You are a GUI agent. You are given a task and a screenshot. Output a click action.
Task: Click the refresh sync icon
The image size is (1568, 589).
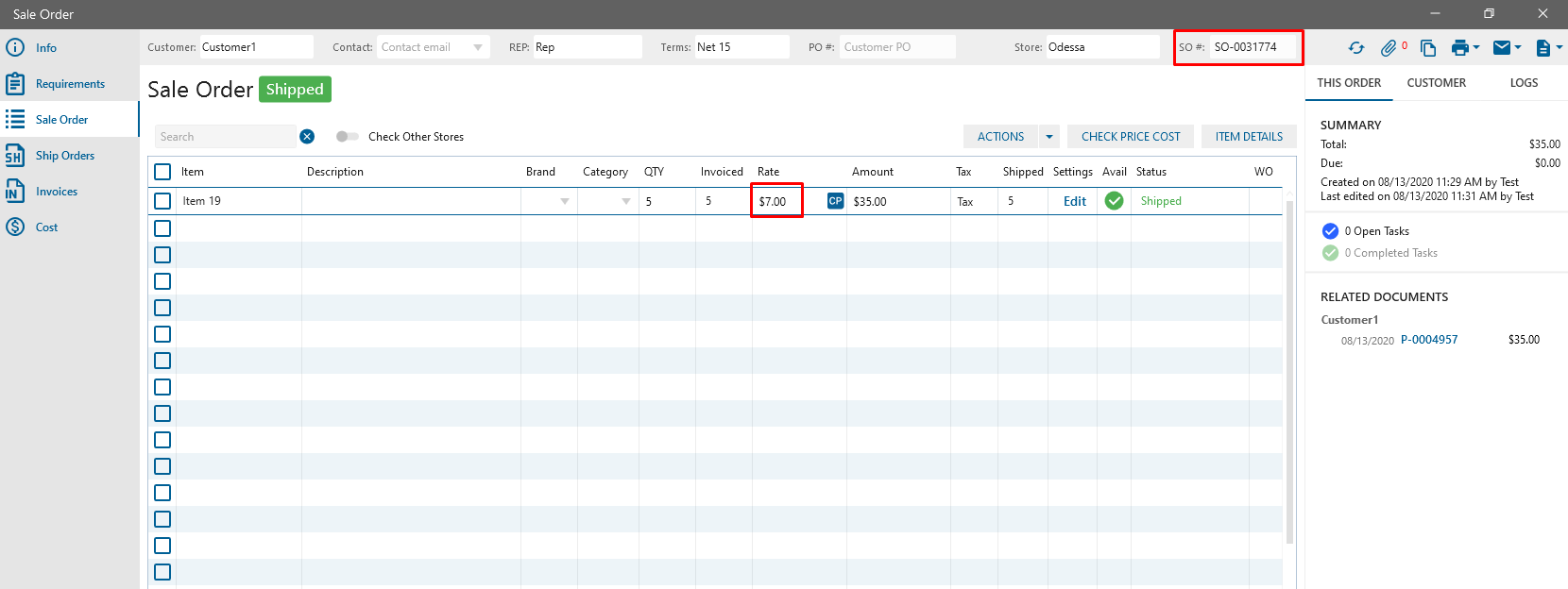1356,48
